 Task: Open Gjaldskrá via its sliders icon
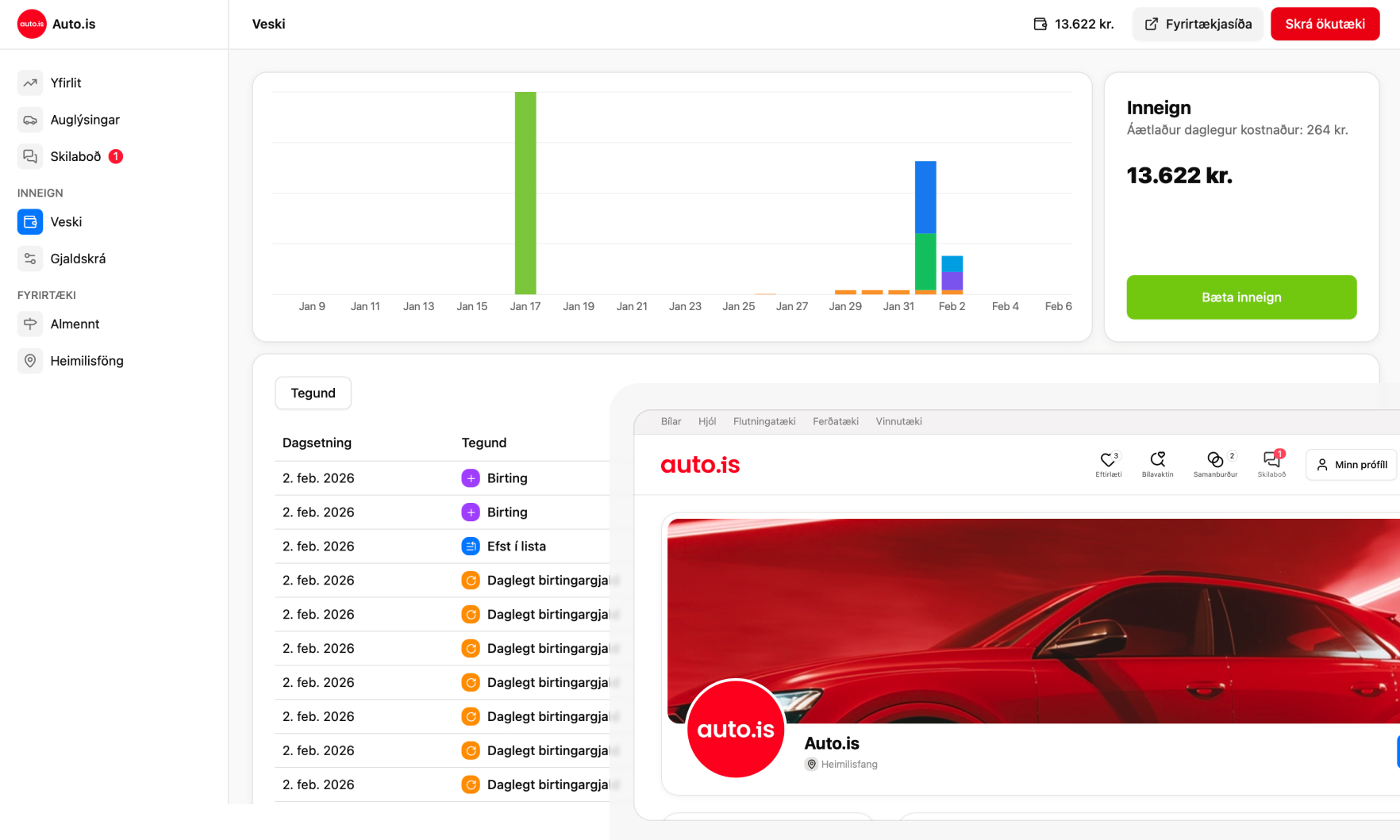pyautogui.click(x=30, y=259)
